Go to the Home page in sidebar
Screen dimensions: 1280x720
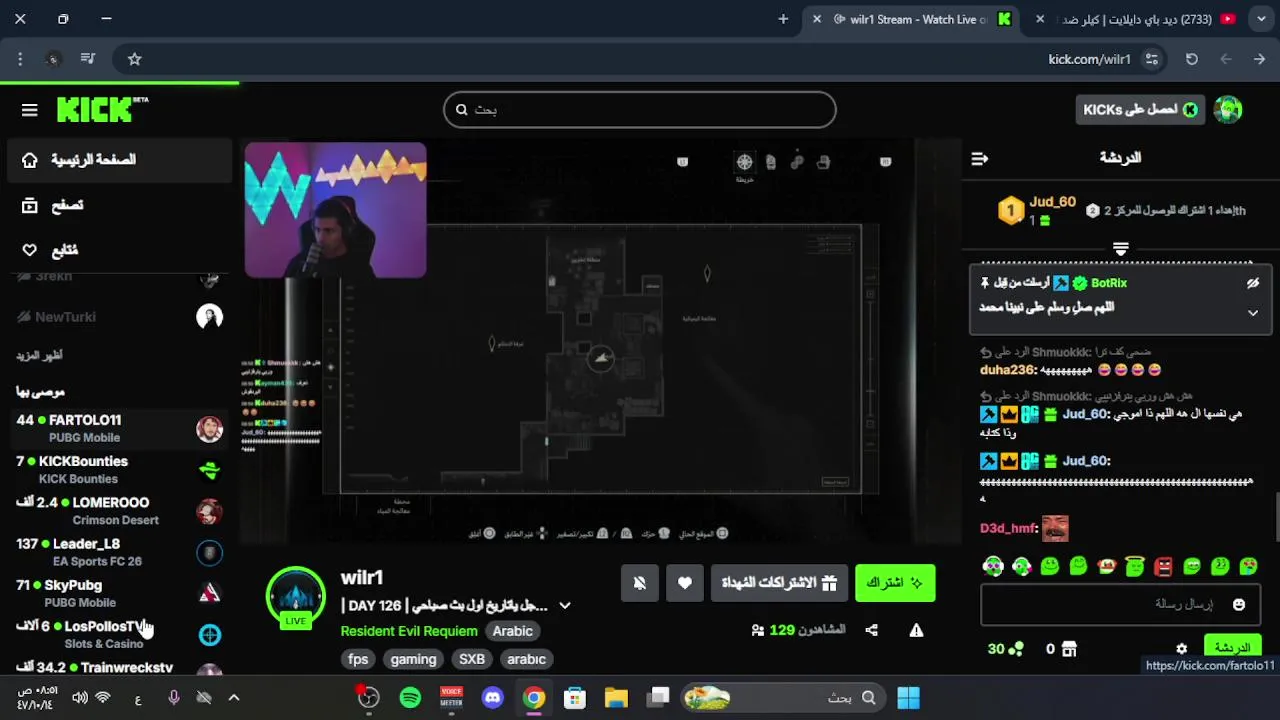[120, 160]
